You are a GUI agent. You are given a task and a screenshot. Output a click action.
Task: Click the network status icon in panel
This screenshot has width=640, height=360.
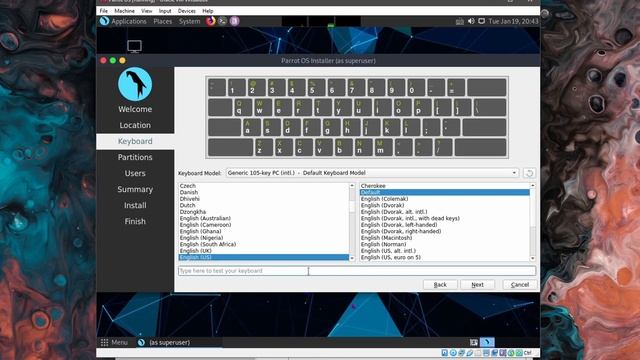point(460,21)
